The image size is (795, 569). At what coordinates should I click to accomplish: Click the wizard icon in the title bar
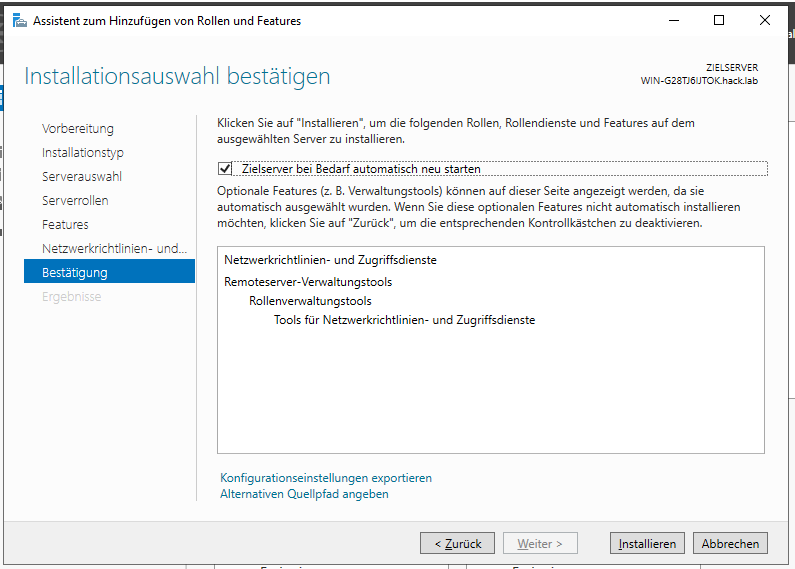pyautogui.click(x=20, y=20)
